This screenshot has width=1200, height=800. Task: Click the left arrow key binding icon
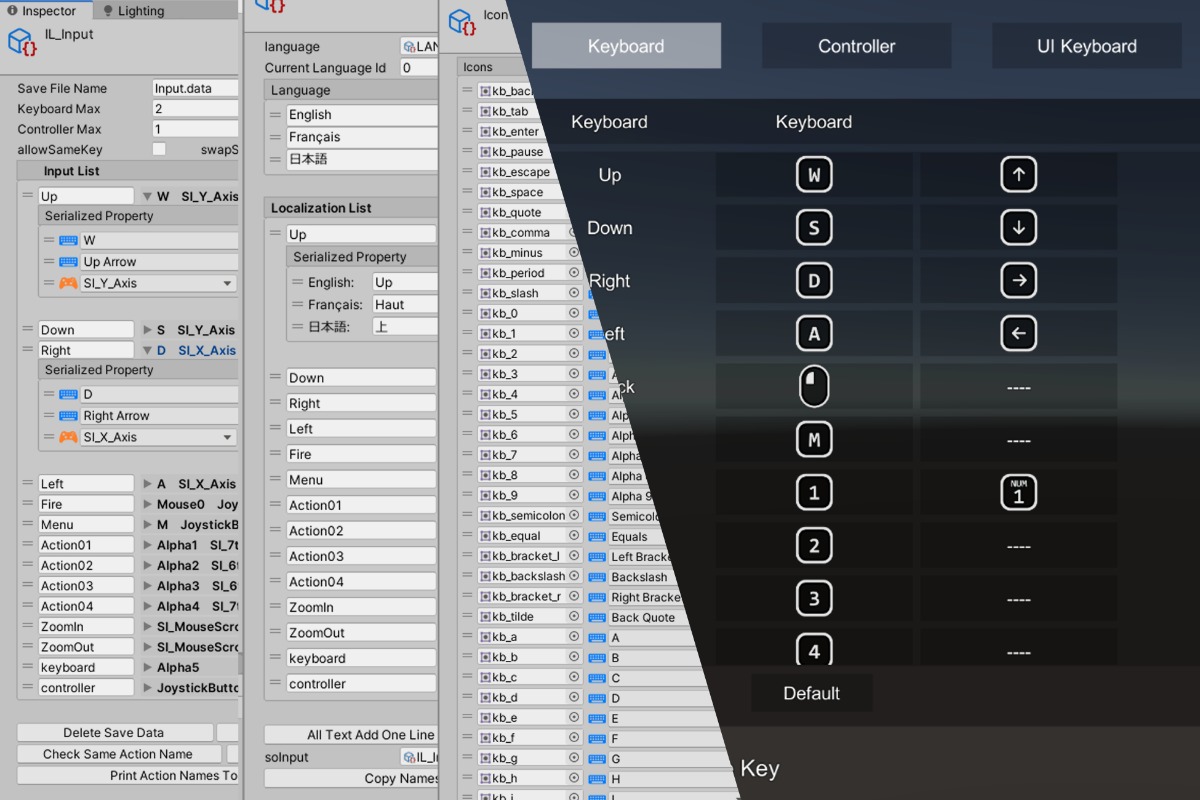click(x=1018, y=334)
